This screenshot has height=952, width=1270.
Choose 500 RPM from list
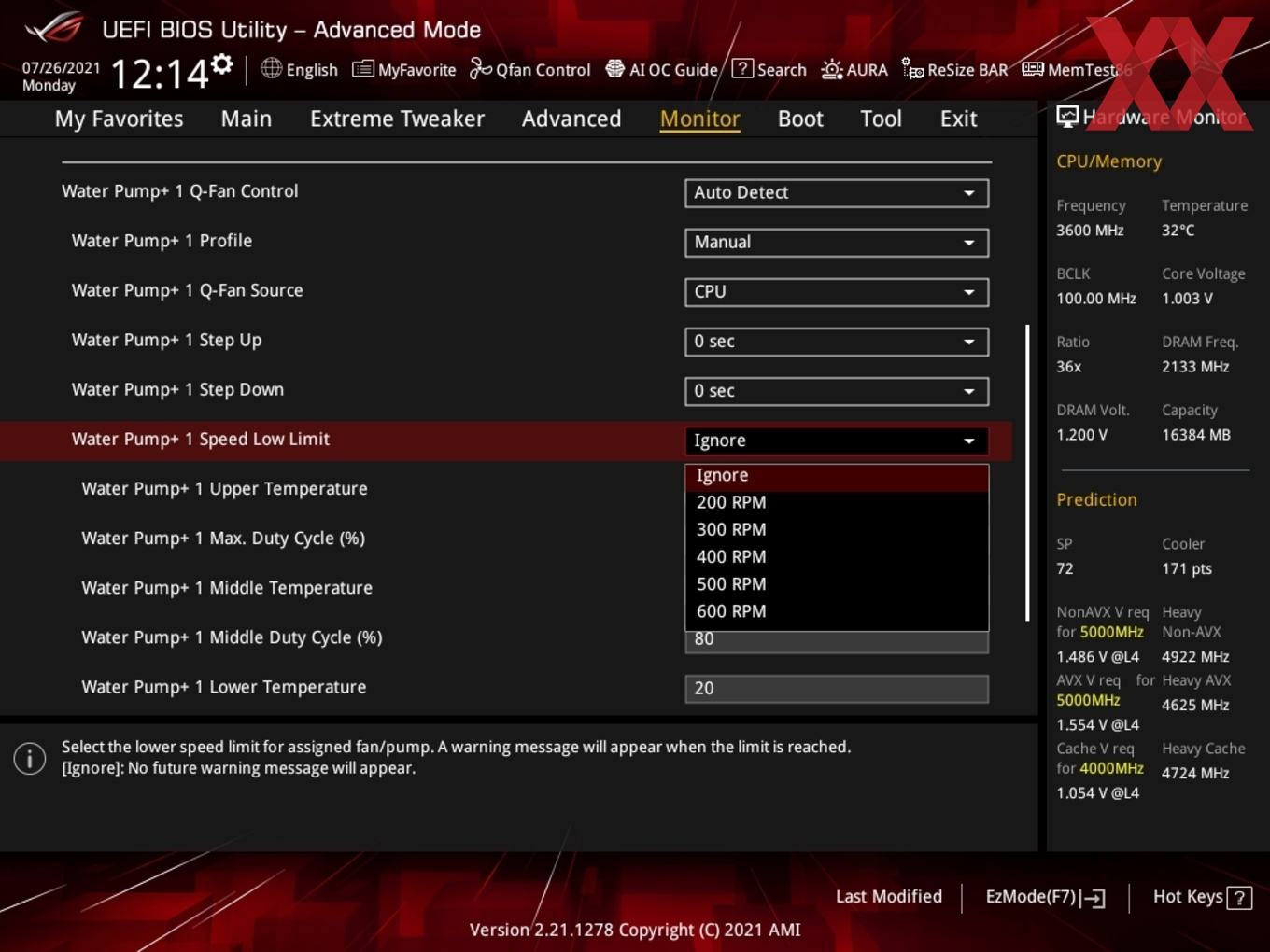coord(837,584)
